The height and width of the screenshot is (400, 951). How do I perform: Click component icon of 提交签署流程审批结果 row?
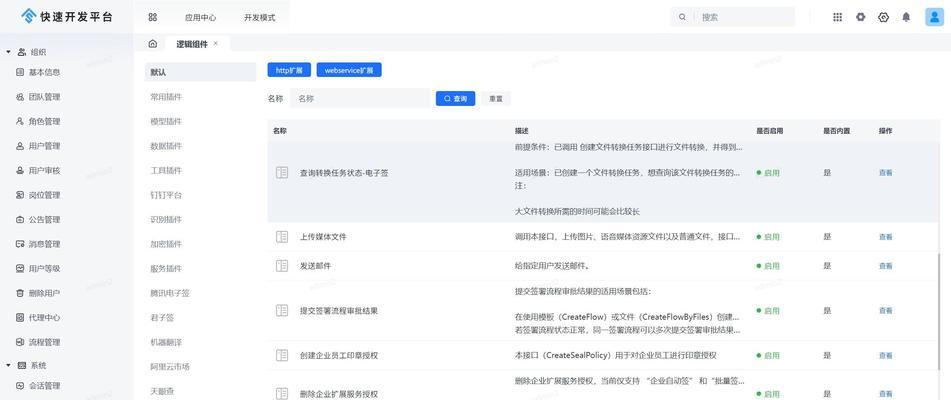click(x=282, y=310)
